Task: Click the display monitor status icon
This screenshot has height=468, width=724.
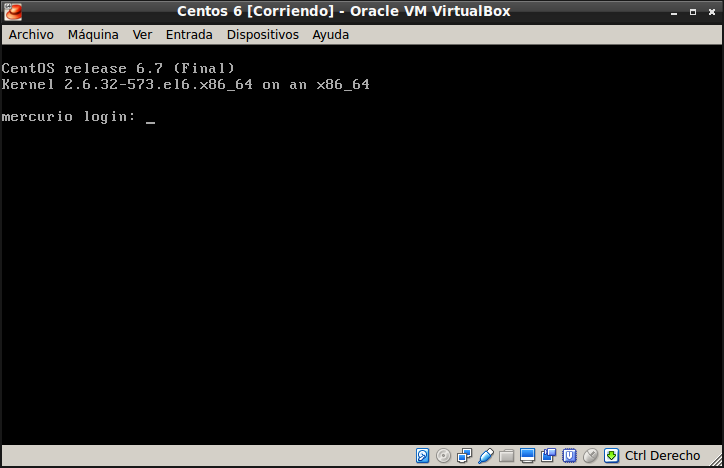Action: [528, 456]
